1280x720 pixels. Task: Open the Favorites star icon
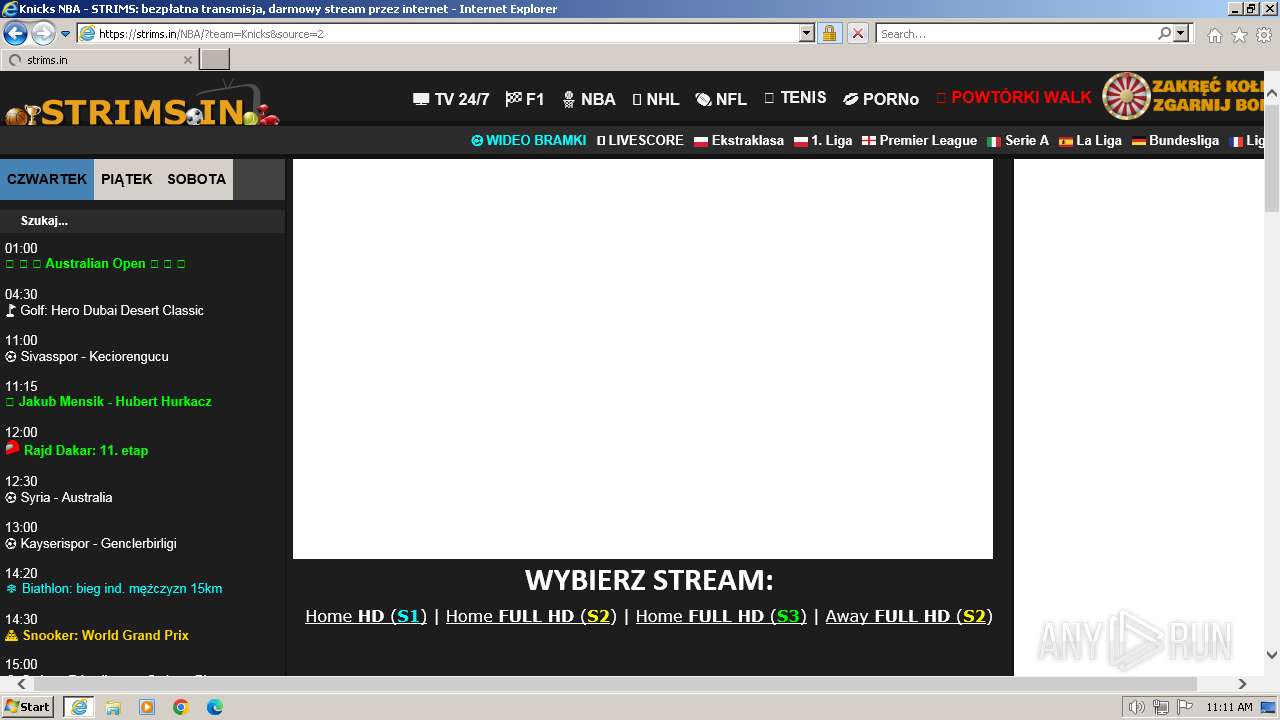tap(1239, 35)
